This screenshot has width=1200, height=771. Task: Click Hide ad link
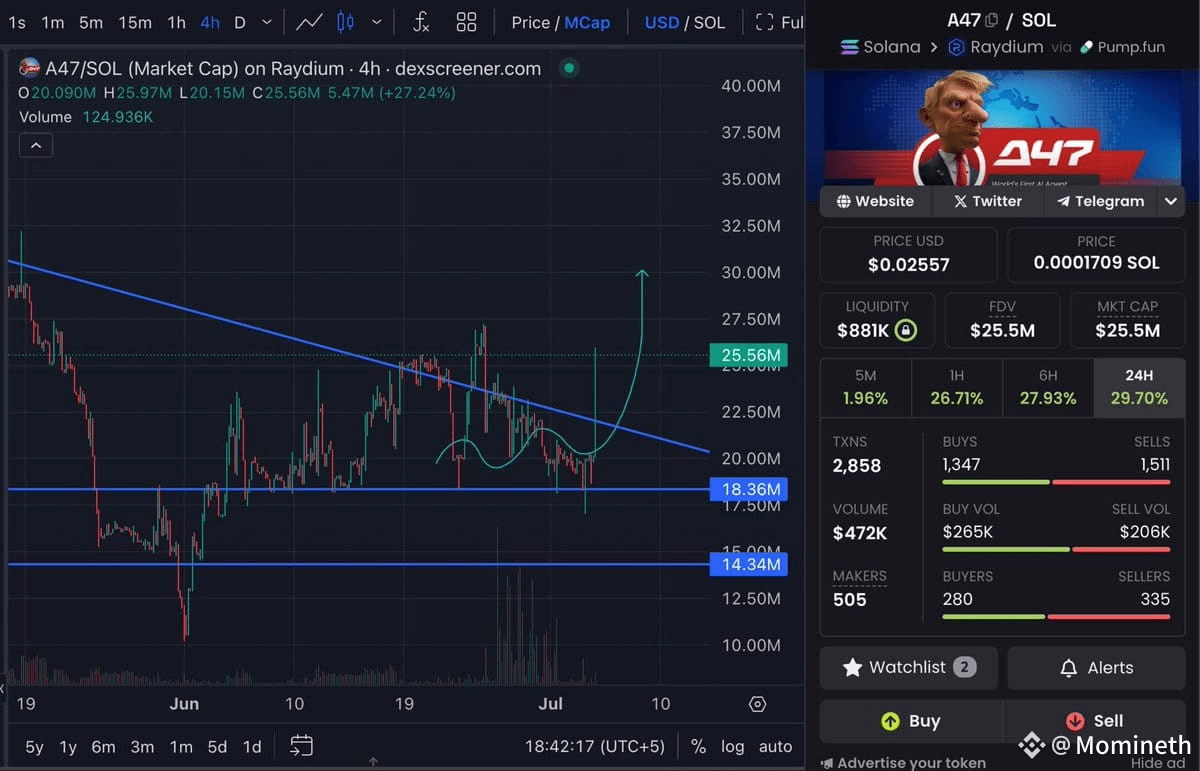pyautogui.click(x=1158, y=763)
